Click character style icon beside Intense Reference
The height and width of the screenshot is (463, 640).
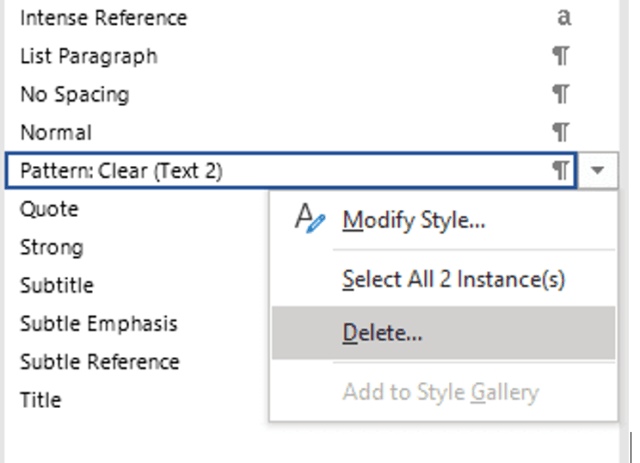pyautogui.click(x=564, y=18)
